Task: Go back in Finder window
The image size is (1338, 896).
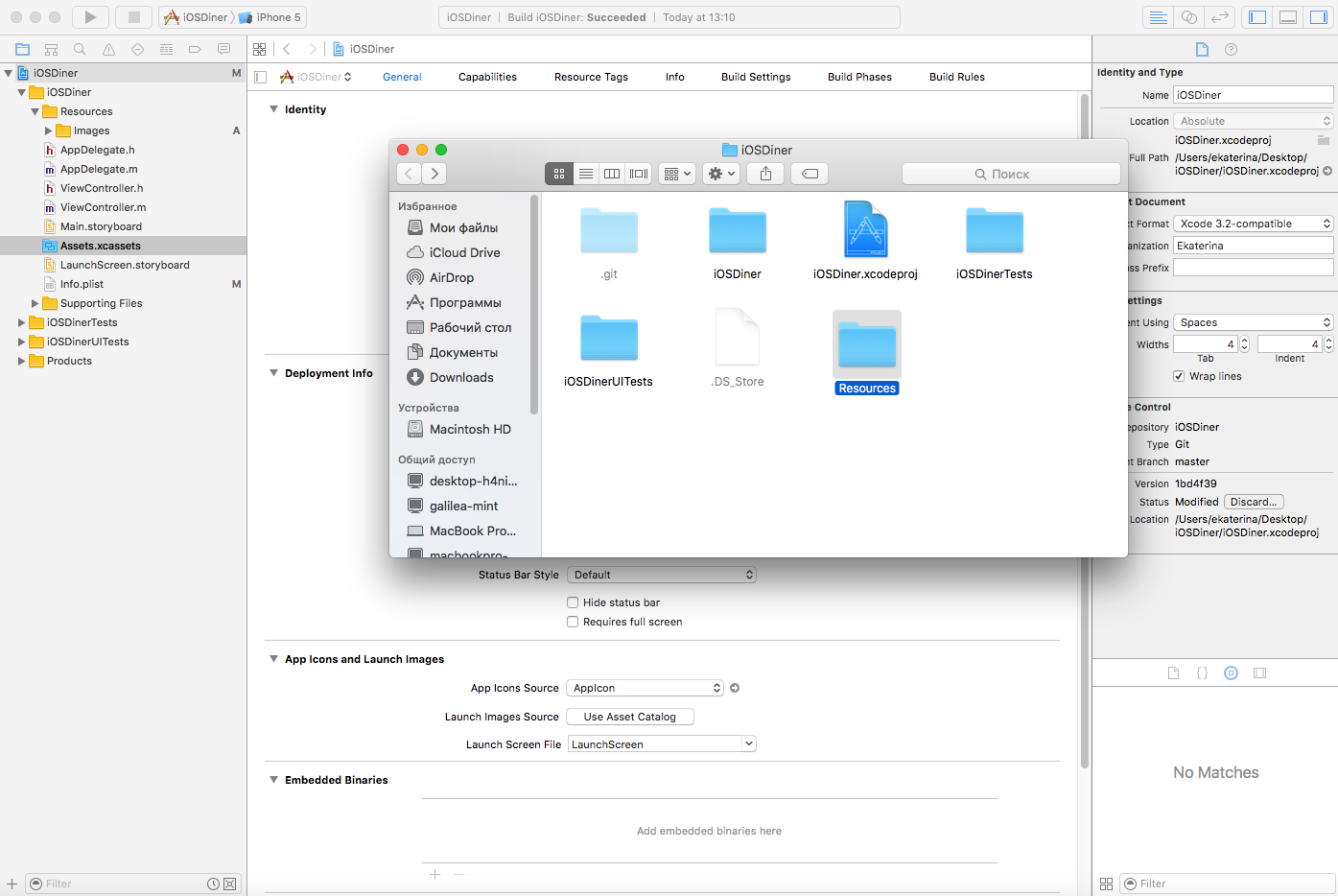Action: 410,174
